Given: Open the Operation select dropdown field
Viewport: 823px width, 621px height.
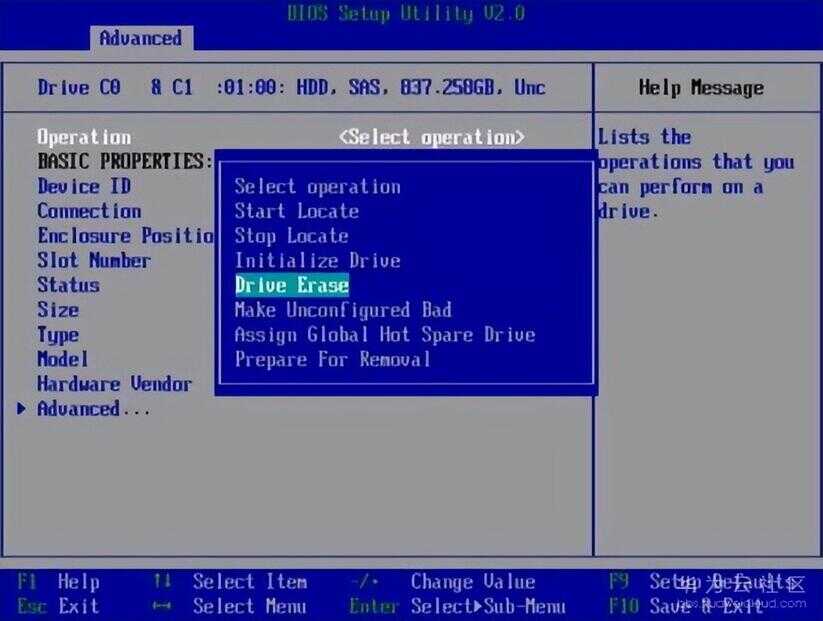Looking at the screenshot, I should pyautogui.click(x=431, y=137).
